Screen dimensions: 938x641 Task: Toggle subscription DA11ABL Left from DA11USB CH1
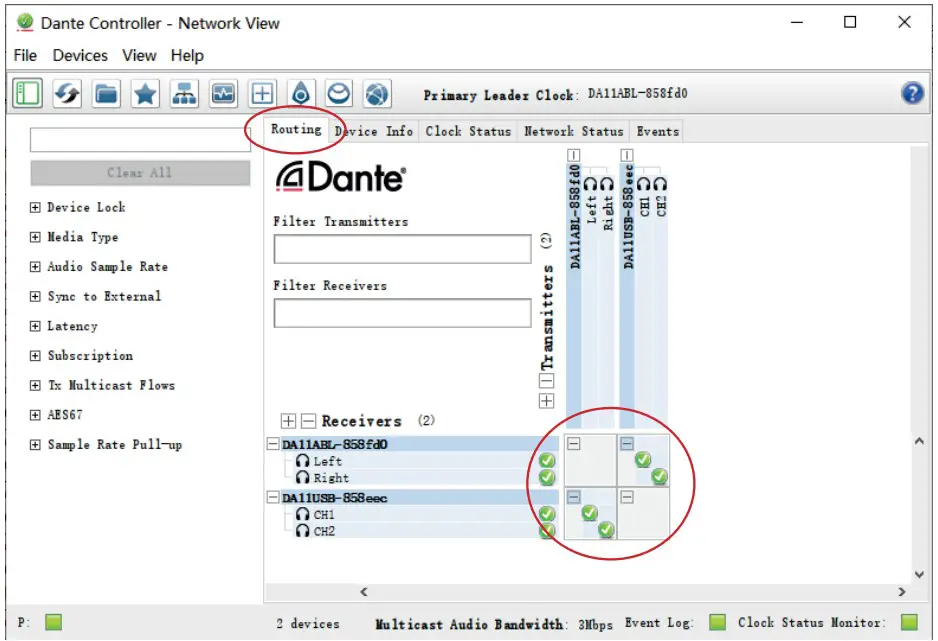pyautogui.click(x=643, y=460)
